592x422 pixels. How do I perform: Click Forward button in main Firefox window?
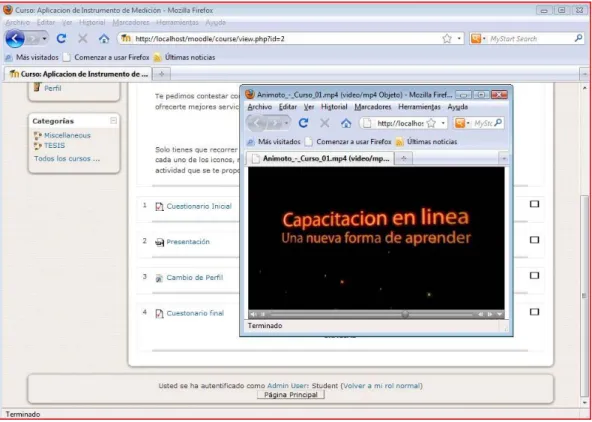33,39
